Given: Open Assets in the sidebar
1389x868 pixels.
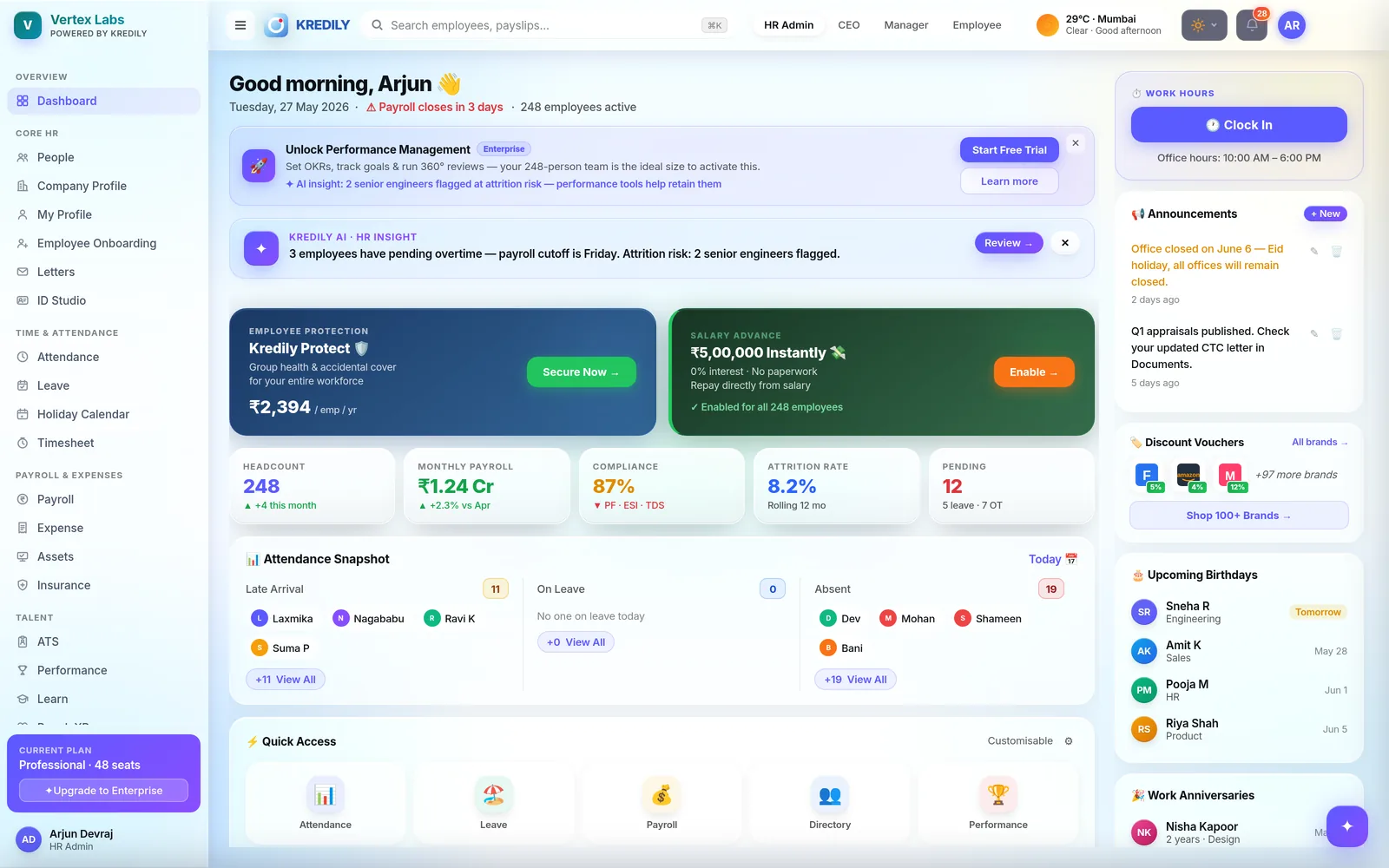Looking at the screenshot, I should (x=103, y=556).
